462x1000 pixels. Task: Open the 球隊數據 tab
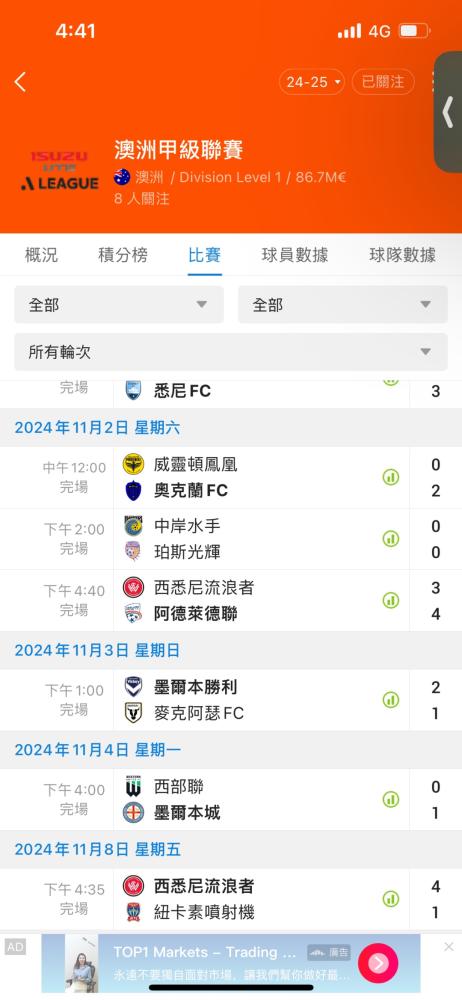(403, 255)
